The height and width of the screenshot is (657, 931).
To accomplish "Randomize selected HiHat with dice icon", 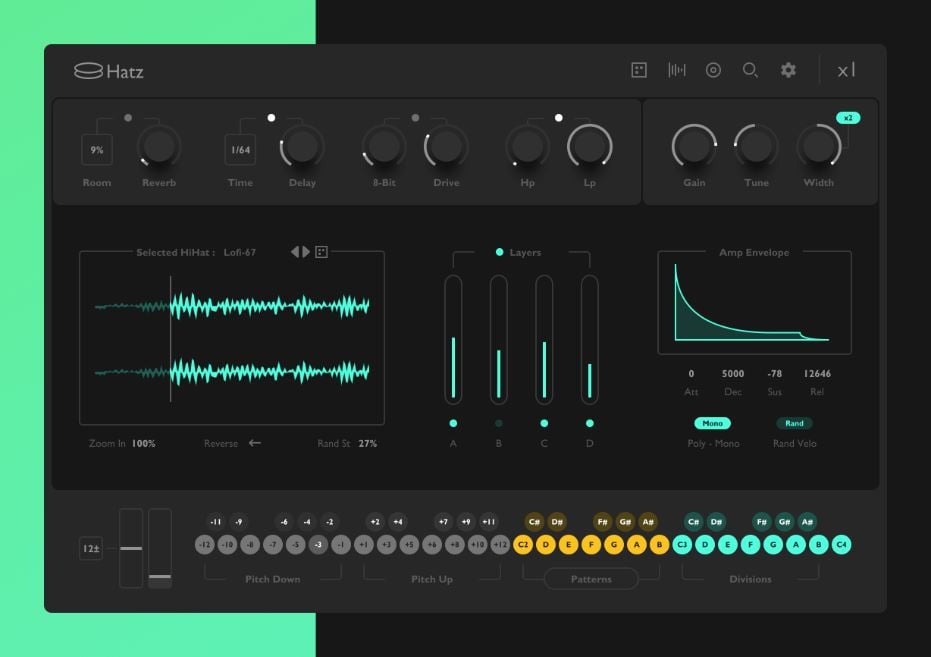I will tap(321, 252).
